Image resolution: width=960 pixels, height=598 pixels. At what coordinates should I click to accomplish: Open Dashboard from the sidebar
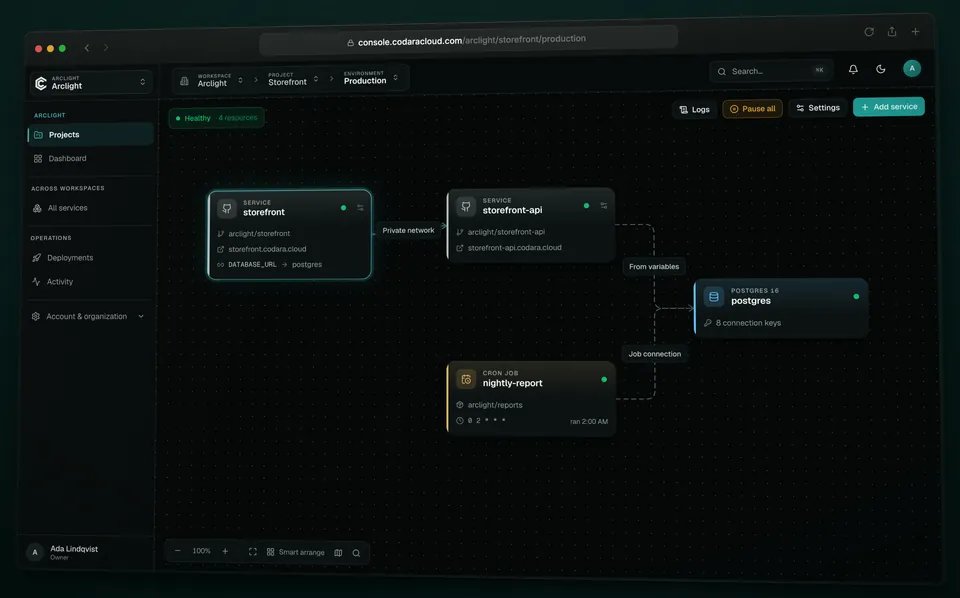pyautogui.click(x=91, y=159)
